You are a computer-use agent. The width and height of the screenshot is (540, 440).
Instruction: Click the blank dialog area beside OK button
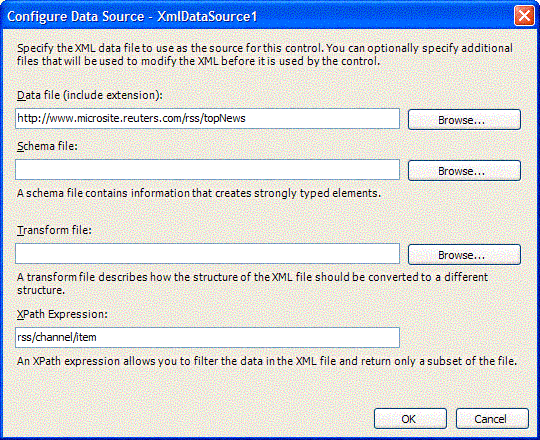coord(193,419)
